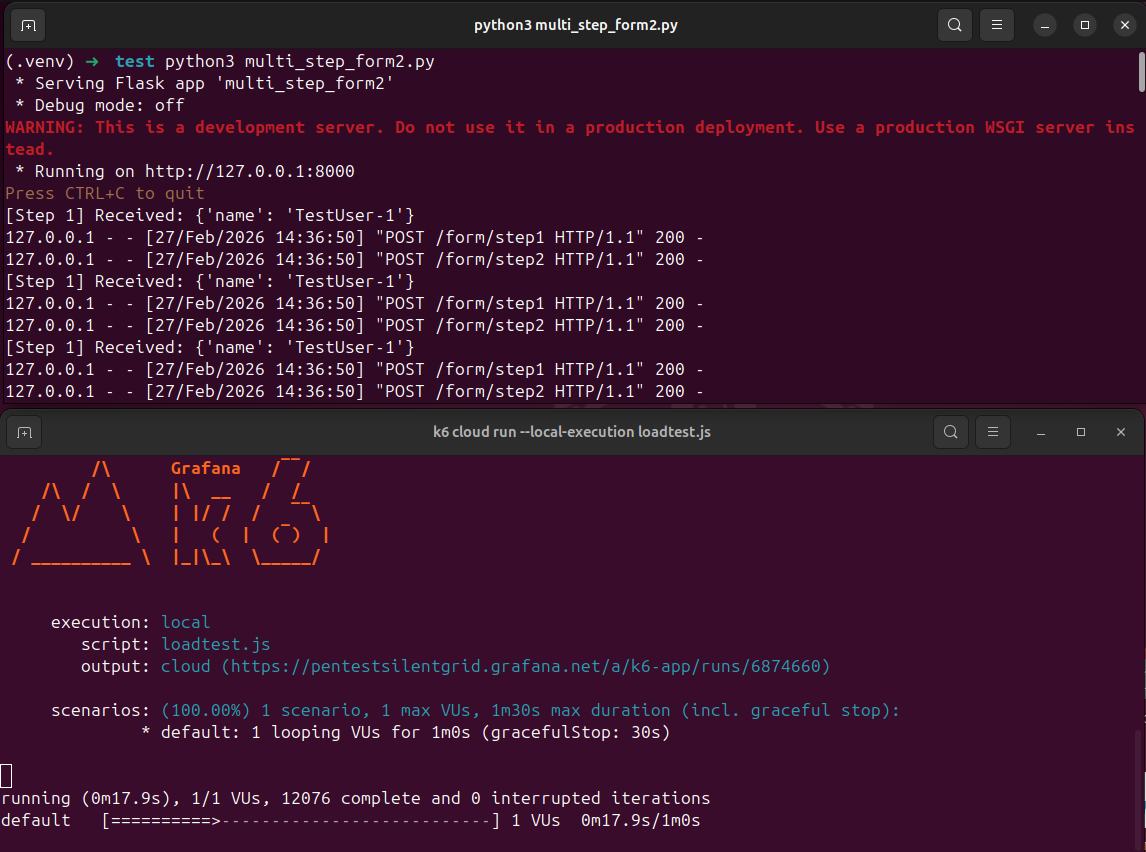The image size is (1146, 852).
Task: Minimize the python3 multi_step_form2.py terminal window
Action: pyautogui.click(x=1045, y=26)
